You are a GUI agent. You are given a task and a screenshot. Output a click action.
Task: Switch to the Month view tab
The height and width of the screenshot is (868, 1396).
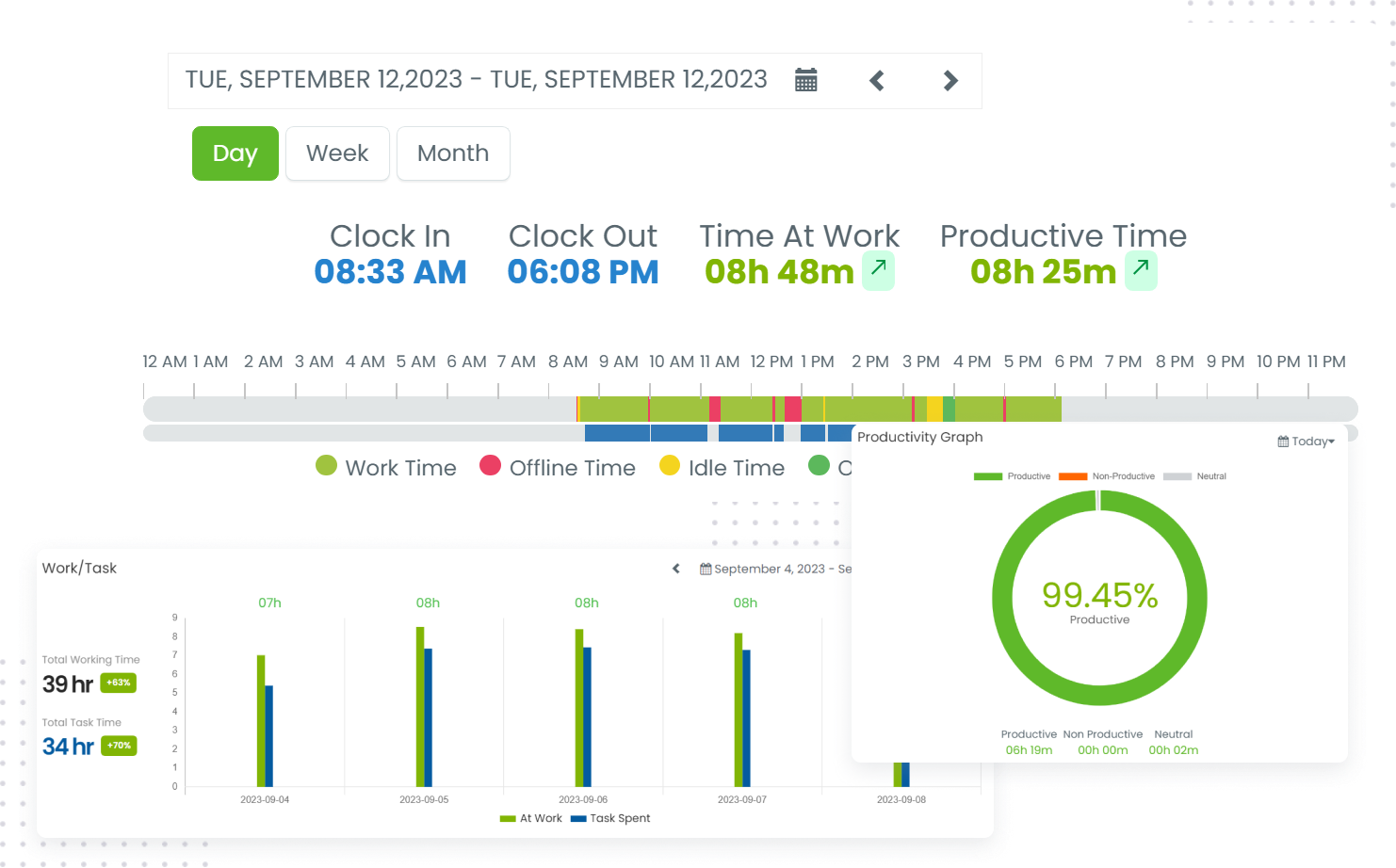453,153
